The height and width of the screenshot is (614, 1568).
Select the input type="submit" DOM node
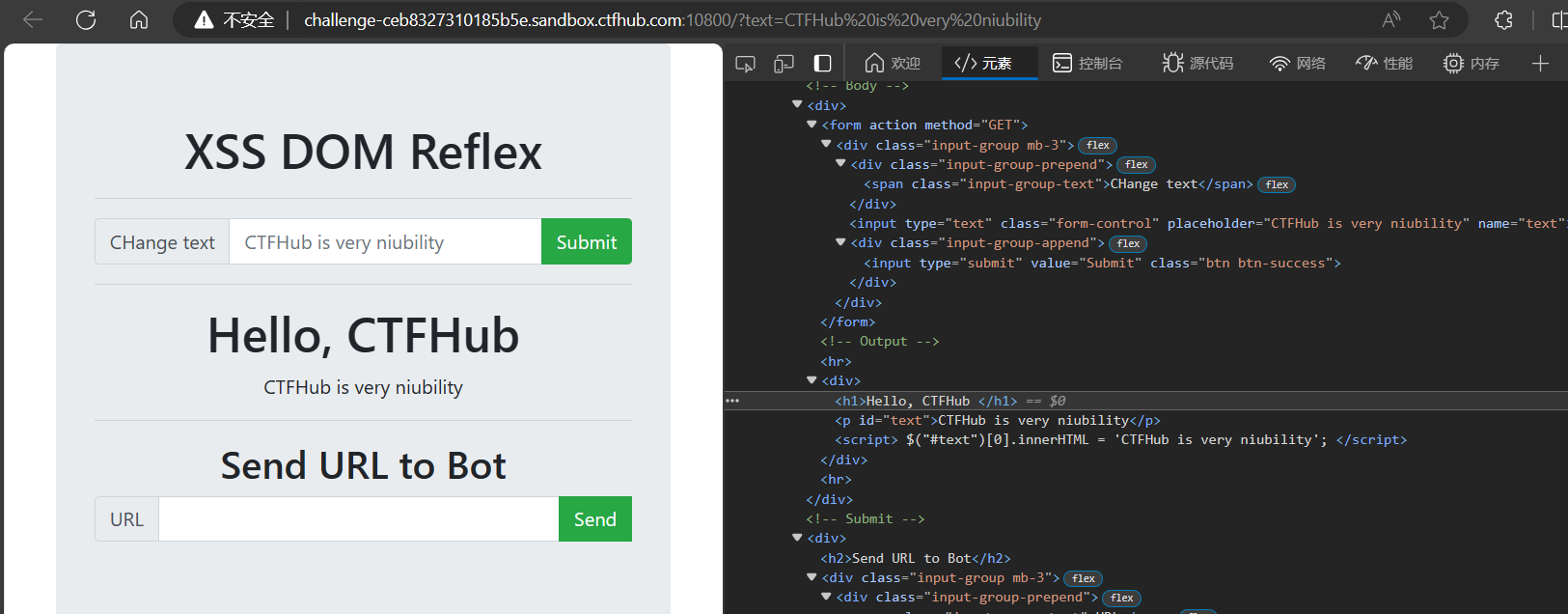(x=1102, y=263)
